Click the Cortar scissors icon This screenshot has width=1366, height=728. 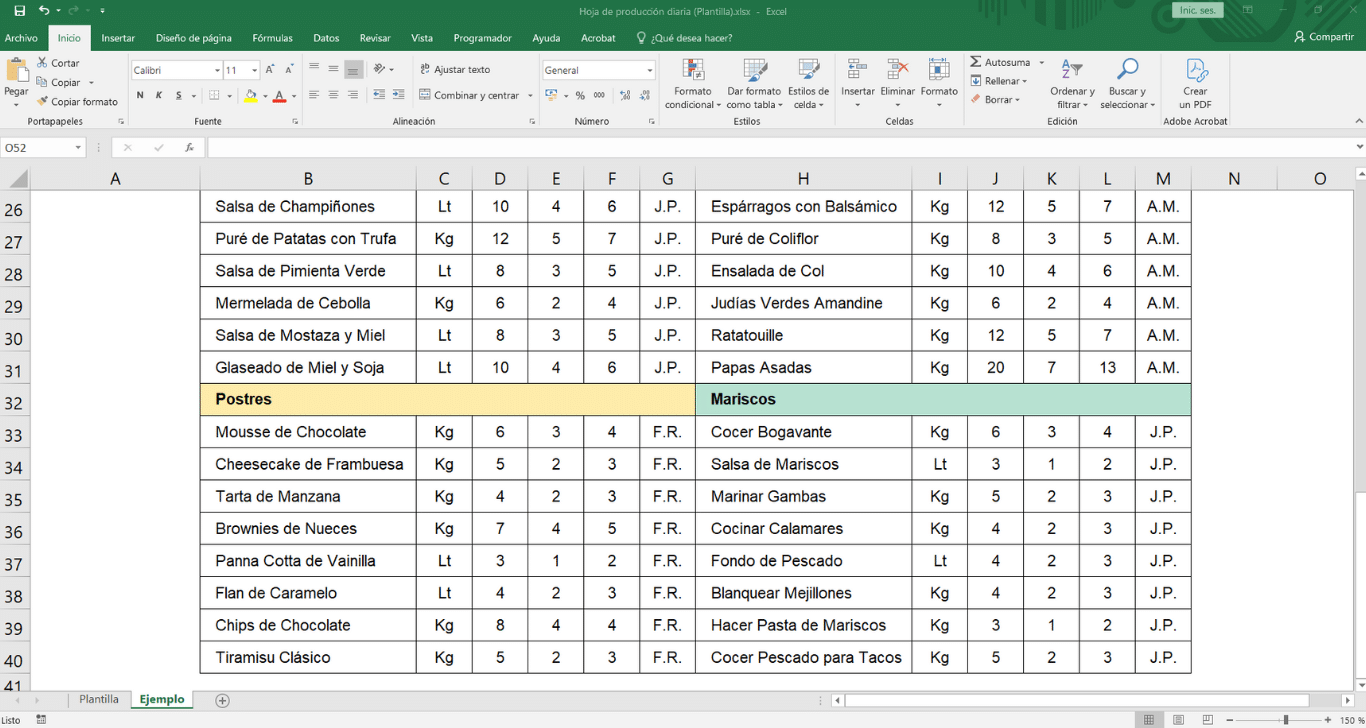[x=43, y=63]
